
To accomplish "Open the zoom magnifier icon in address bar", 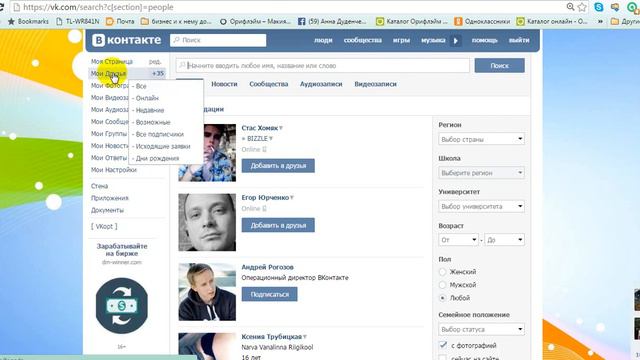I will click(571, 7).
